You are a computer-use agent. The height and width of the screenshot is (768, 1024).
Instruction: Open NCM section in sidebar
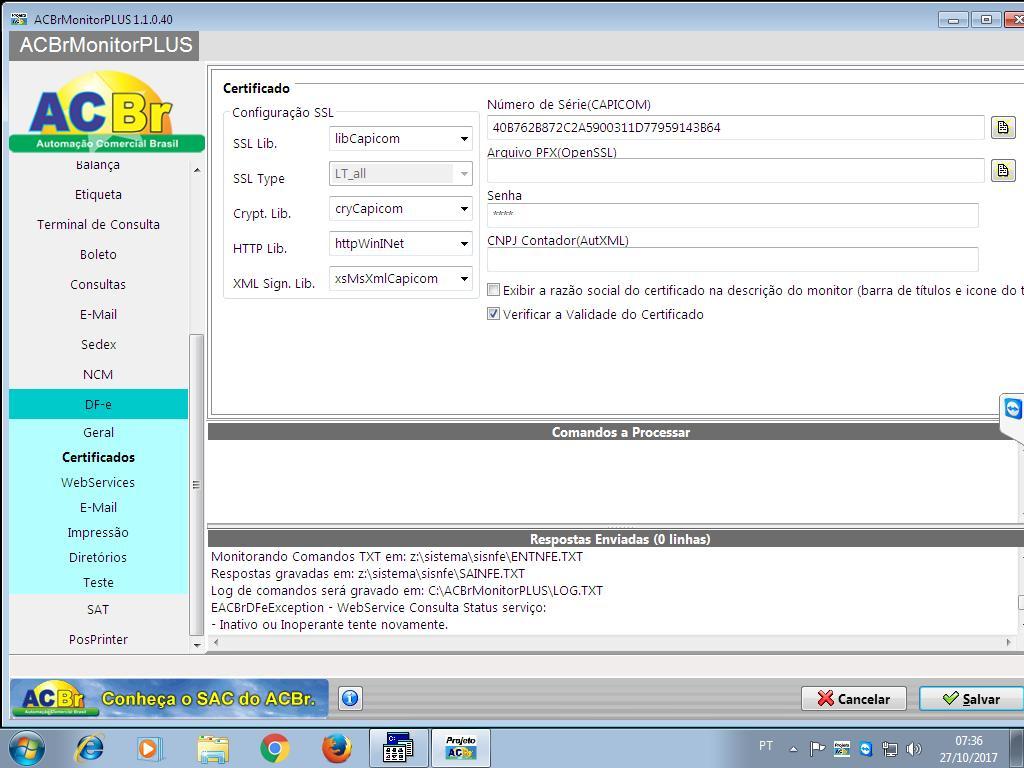(98, 375)
